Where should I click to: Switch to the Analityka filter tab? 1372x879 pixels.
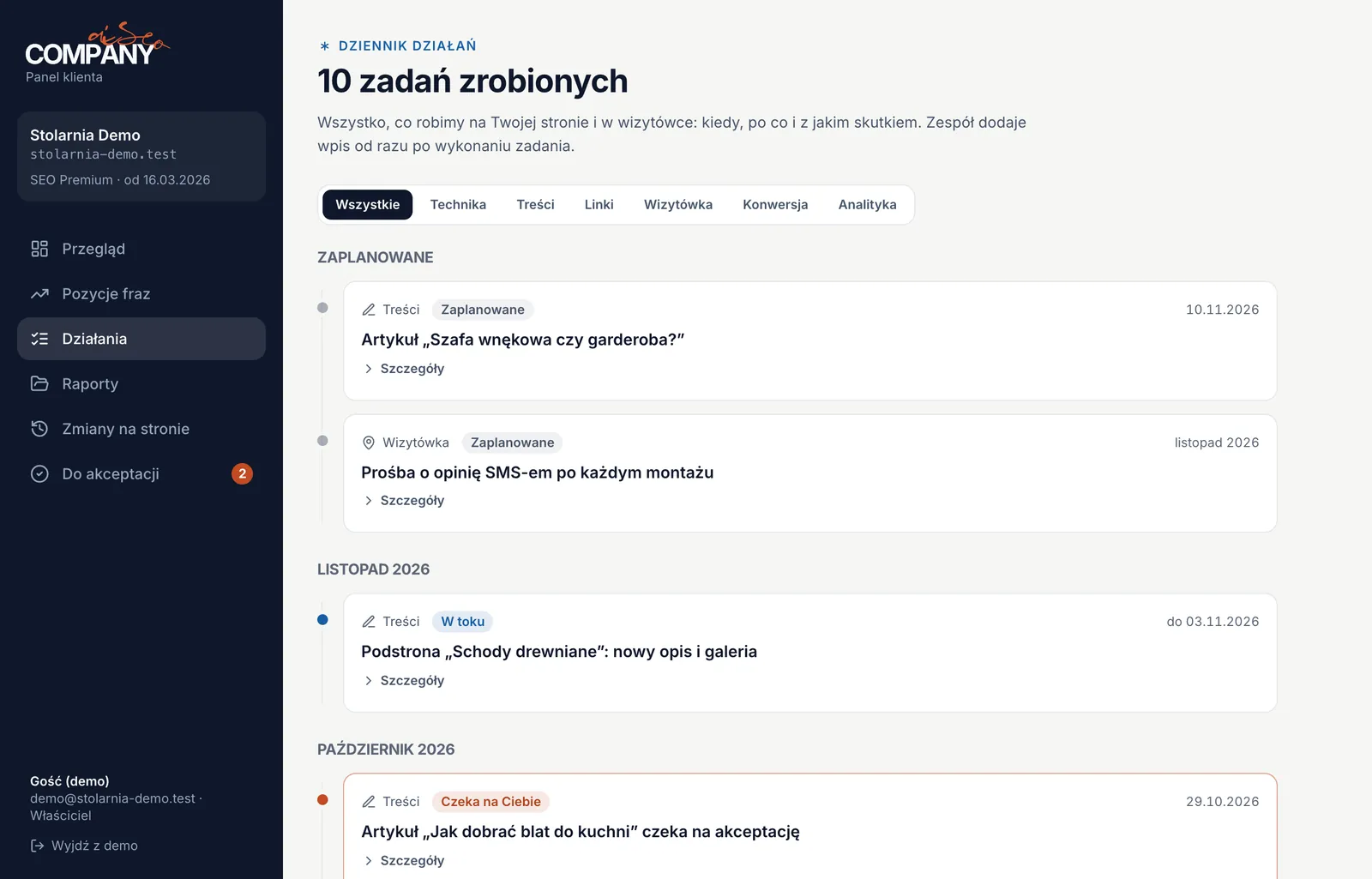click(868, 205)
